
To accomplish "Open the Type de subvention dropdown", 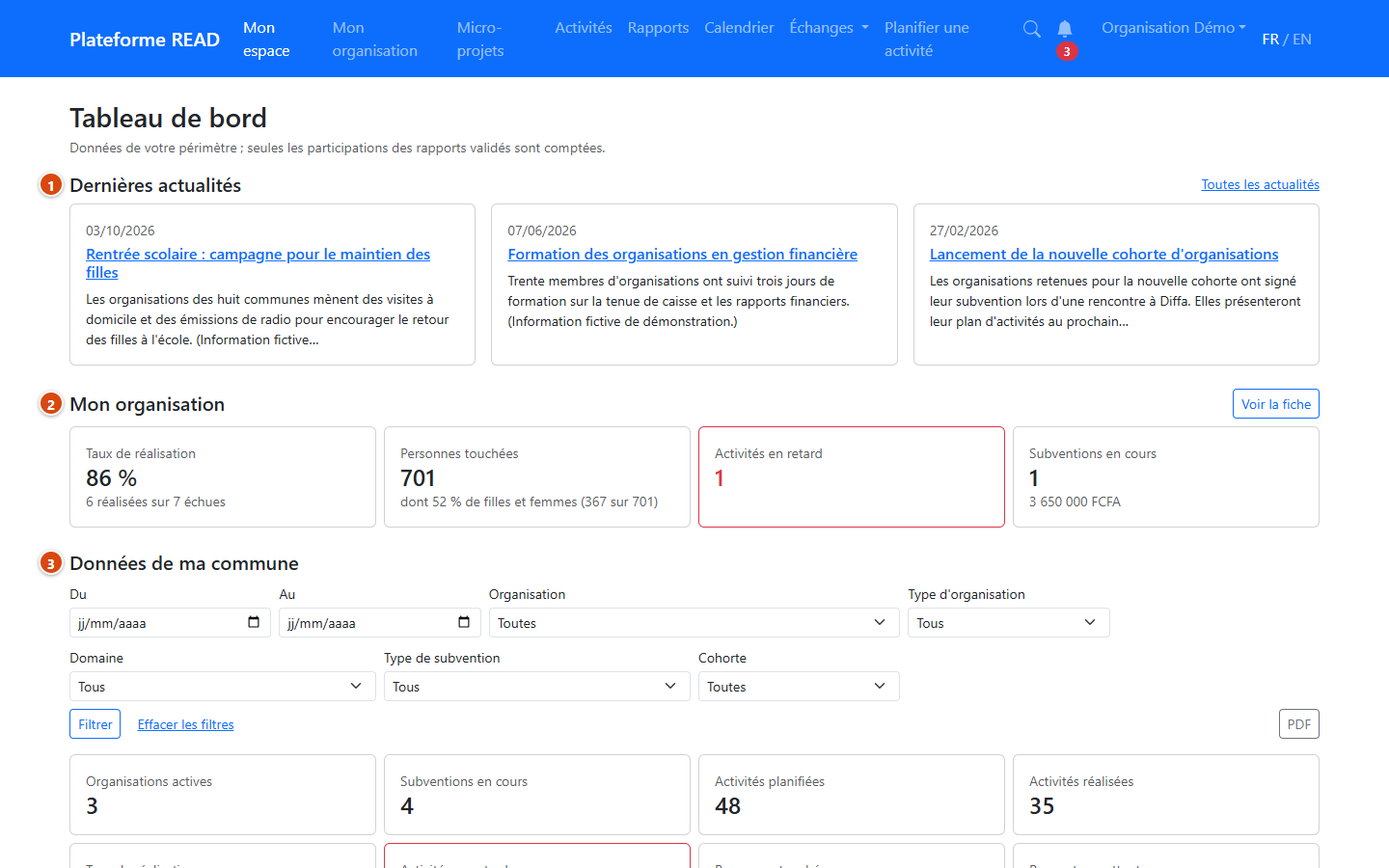I will coord(537,687).
